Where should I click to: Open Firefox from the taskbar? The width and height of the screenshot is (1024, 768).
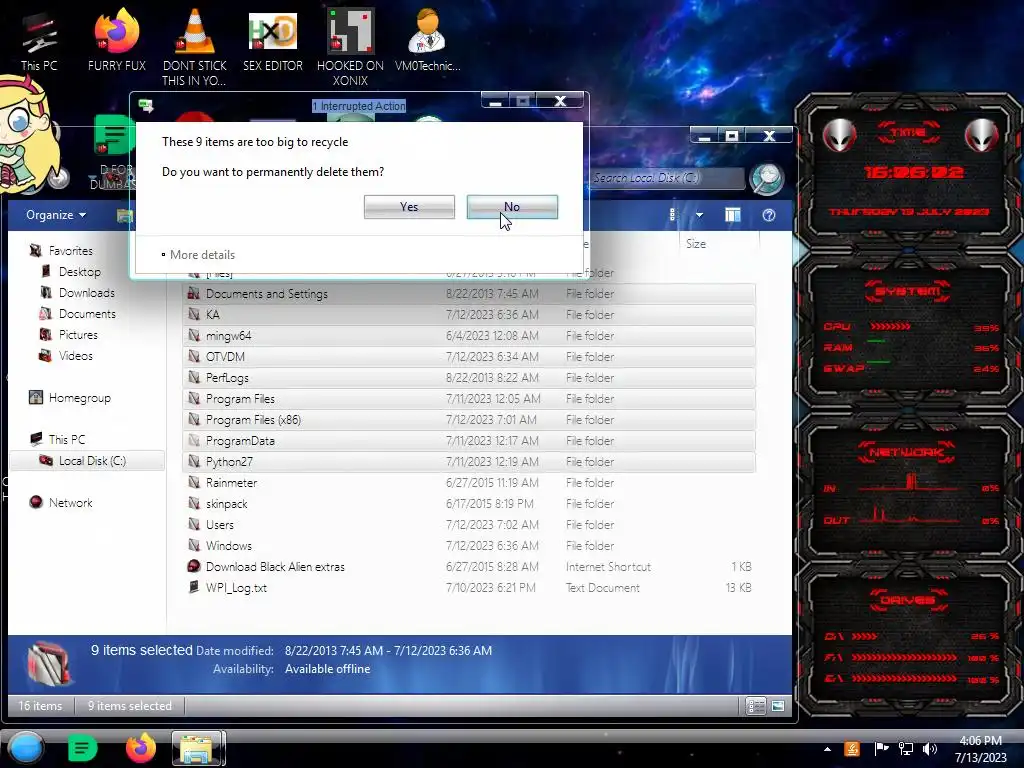(x=140, y=748)
